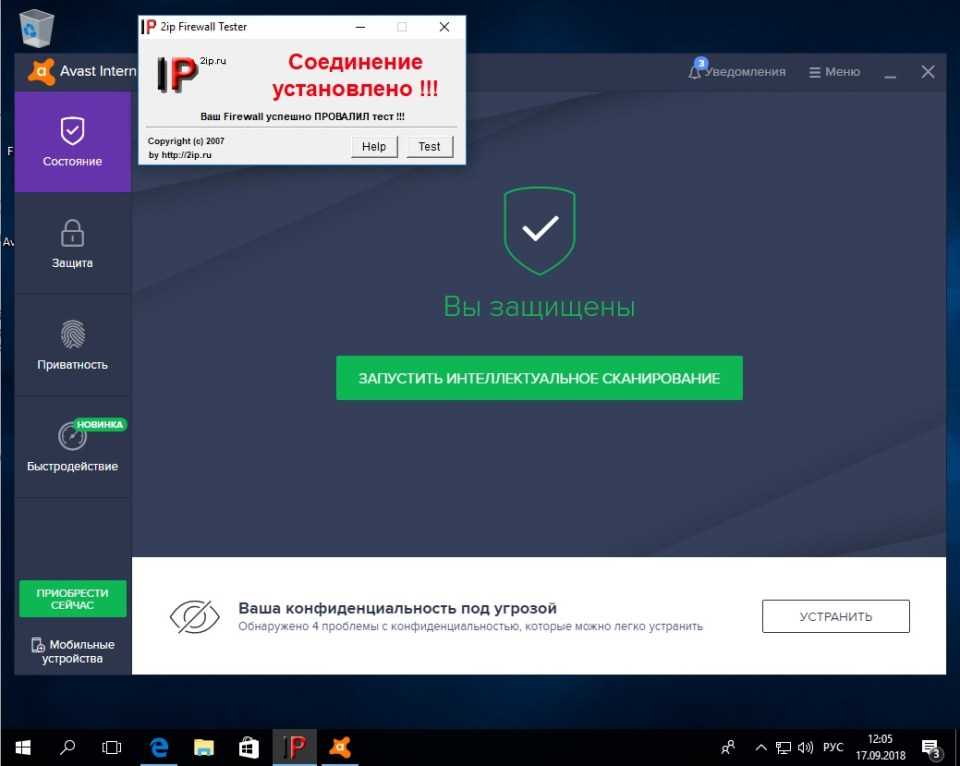960x766 pixels.
Task: Click the crossed-out eye privacy icon
Action: [x=194, y=616]
